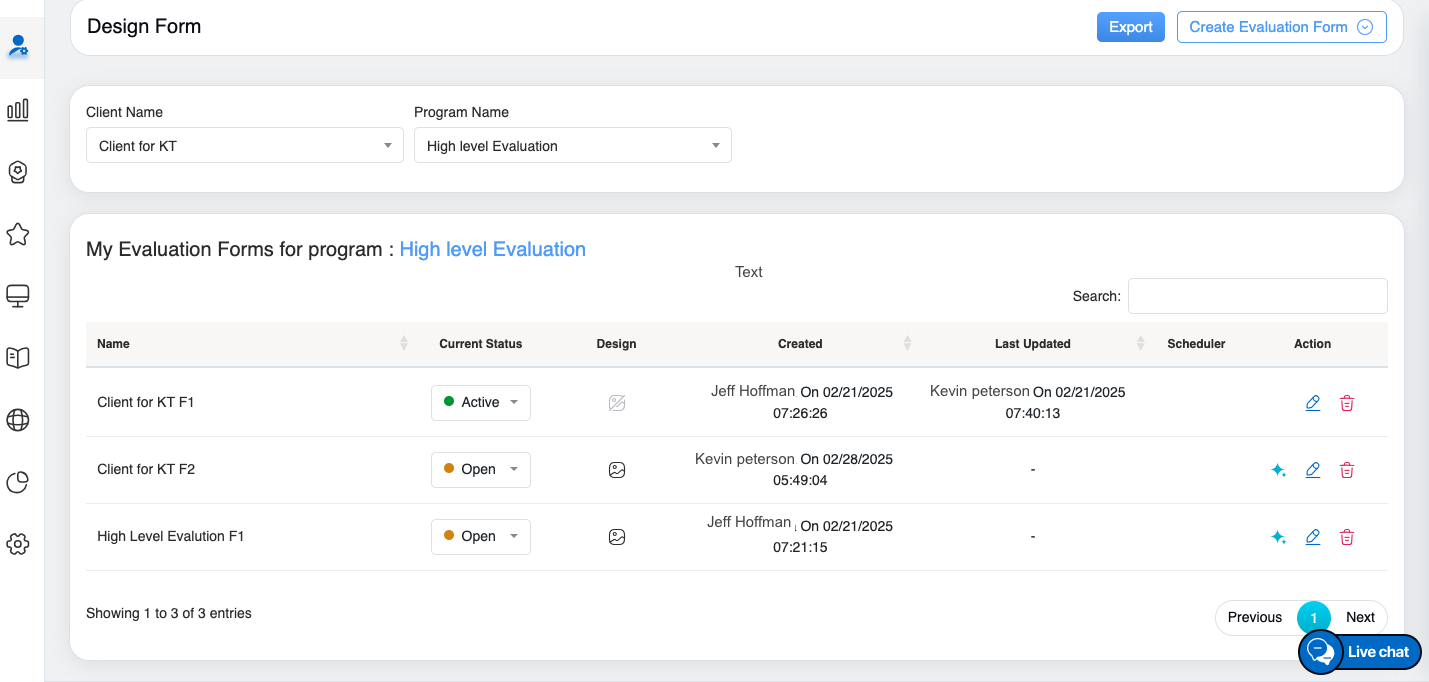Edit the Client for KT F1 form
1429x682 pixels.
click(1313, 403)
